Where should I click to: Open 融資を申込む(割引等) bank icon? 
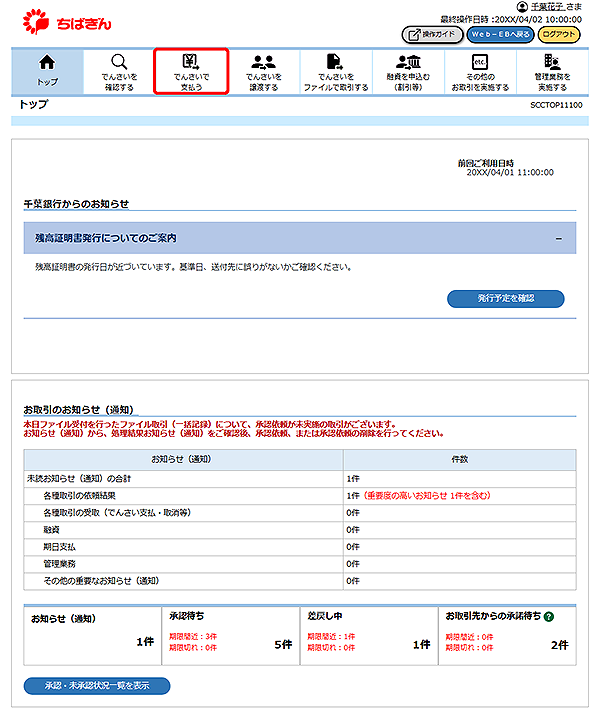point(408,63)
